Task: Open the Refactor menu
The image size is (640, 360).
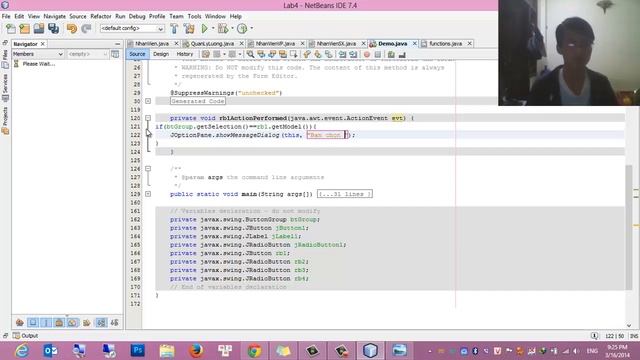Action: [101, 16]
